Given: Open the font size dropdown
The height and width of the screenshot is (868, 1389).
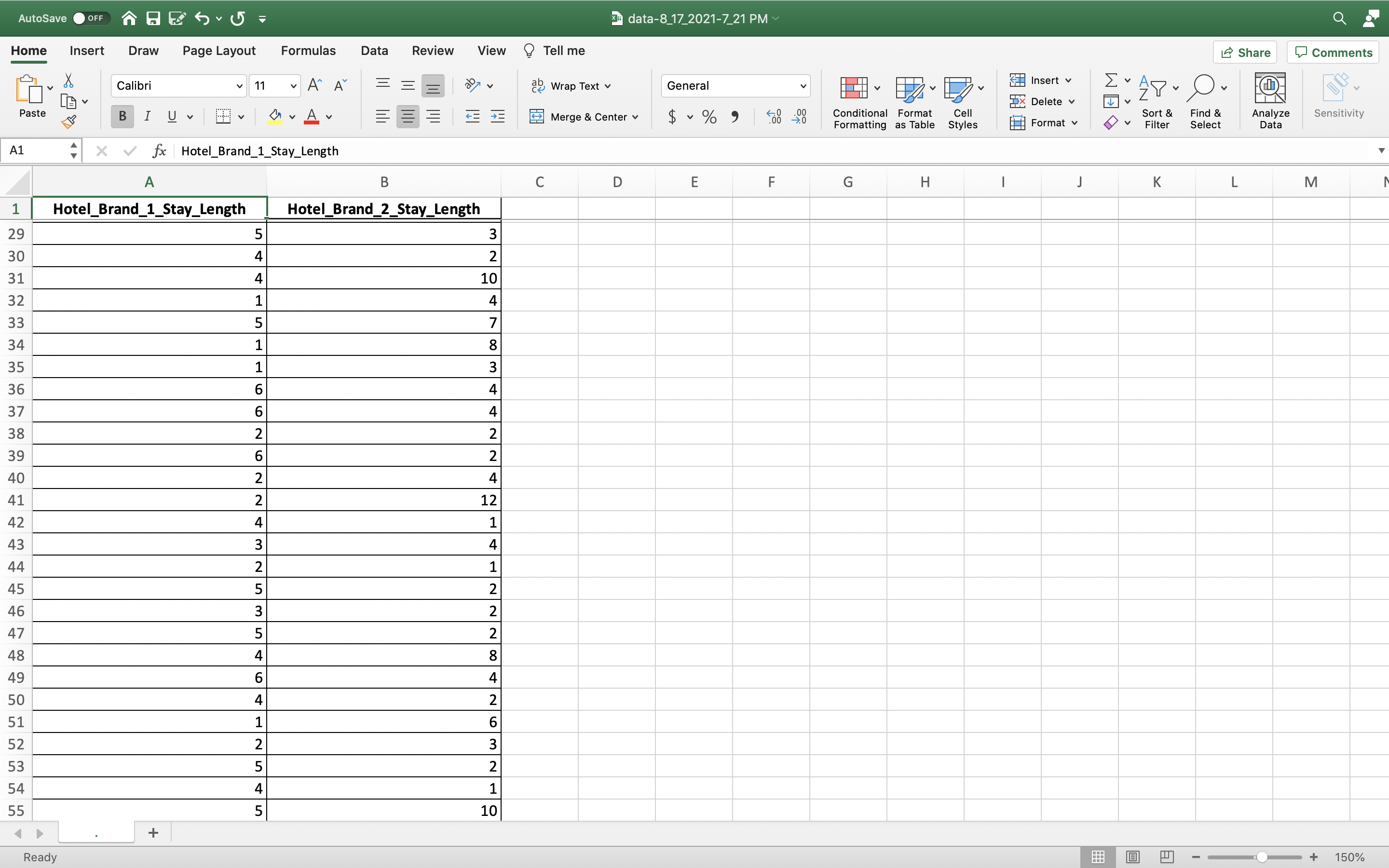Looking at the screenshot, I should (x=293, y=86).
